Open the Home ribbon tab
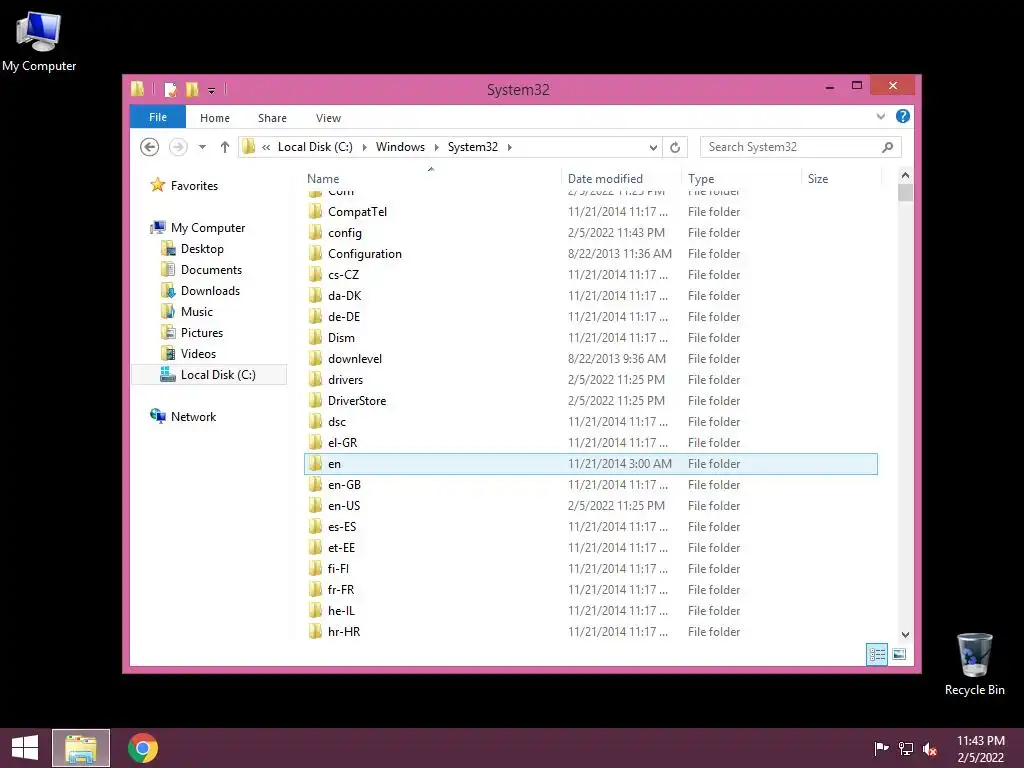Viewport: 1024px width, 768px height. click(x=215, y=118)
